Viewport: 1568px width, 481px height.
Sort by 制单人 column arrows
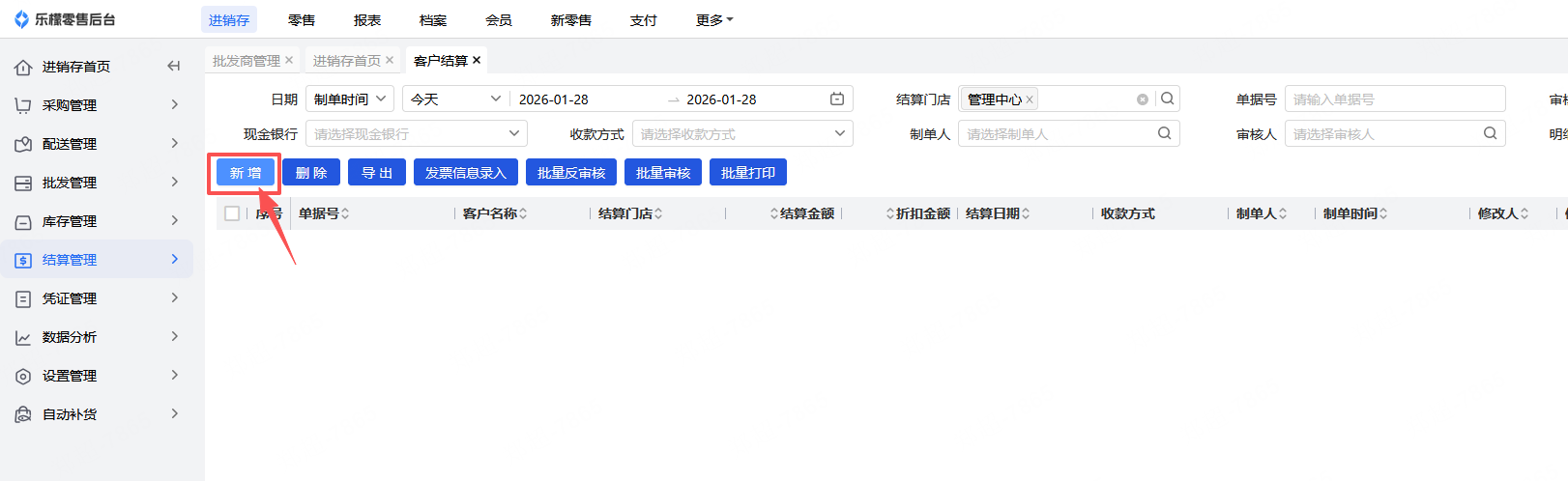(1283, 213)
